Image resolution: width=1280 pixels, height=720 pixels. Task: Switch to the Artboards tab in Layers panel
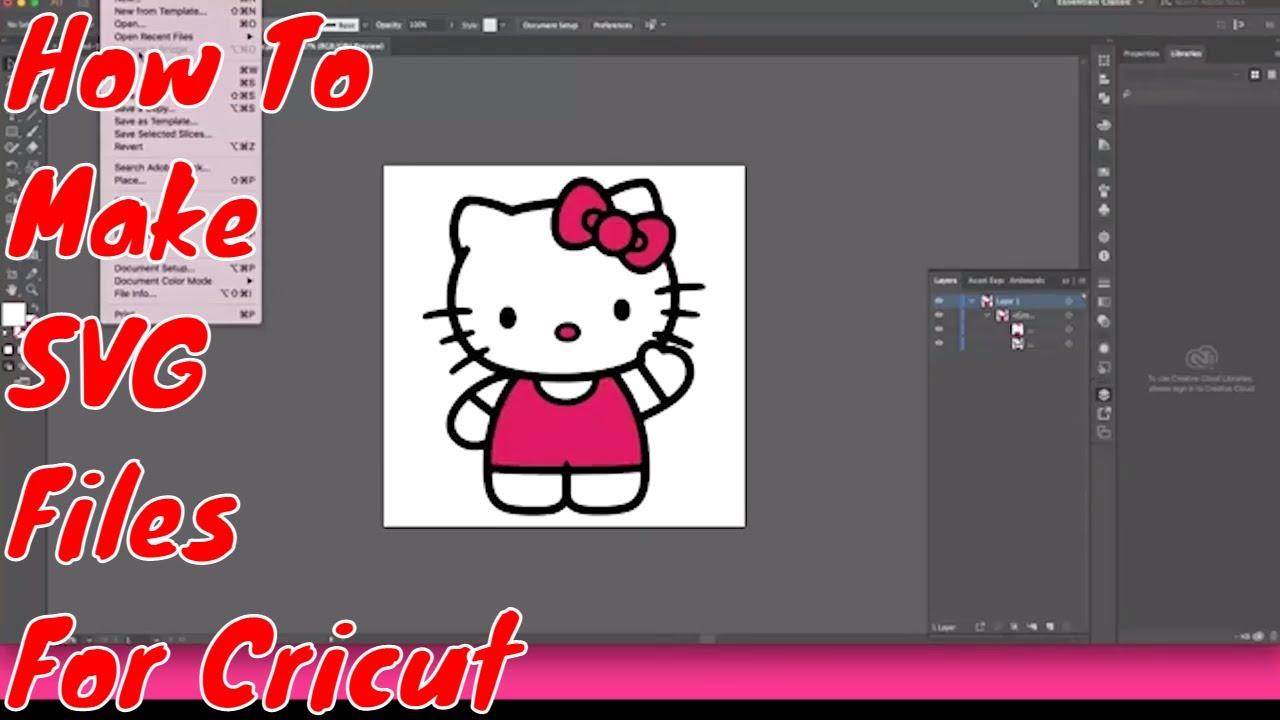(x=1027, y=281)
